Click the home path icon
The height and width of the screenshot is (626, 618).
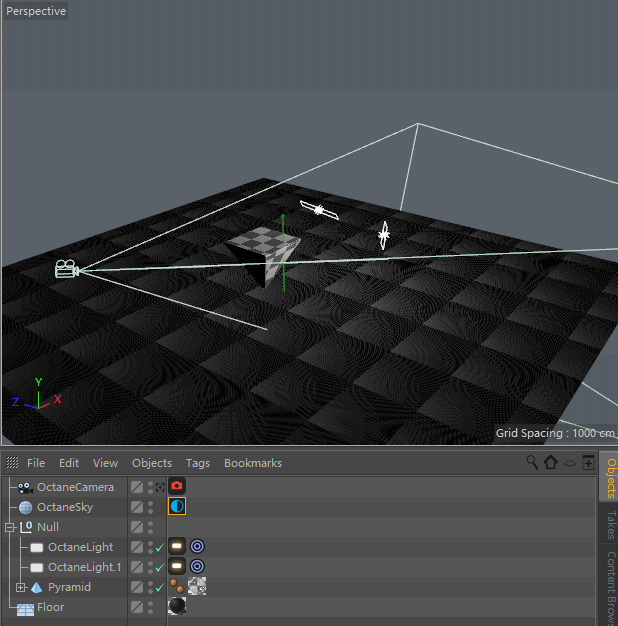[x=551, y=462]
